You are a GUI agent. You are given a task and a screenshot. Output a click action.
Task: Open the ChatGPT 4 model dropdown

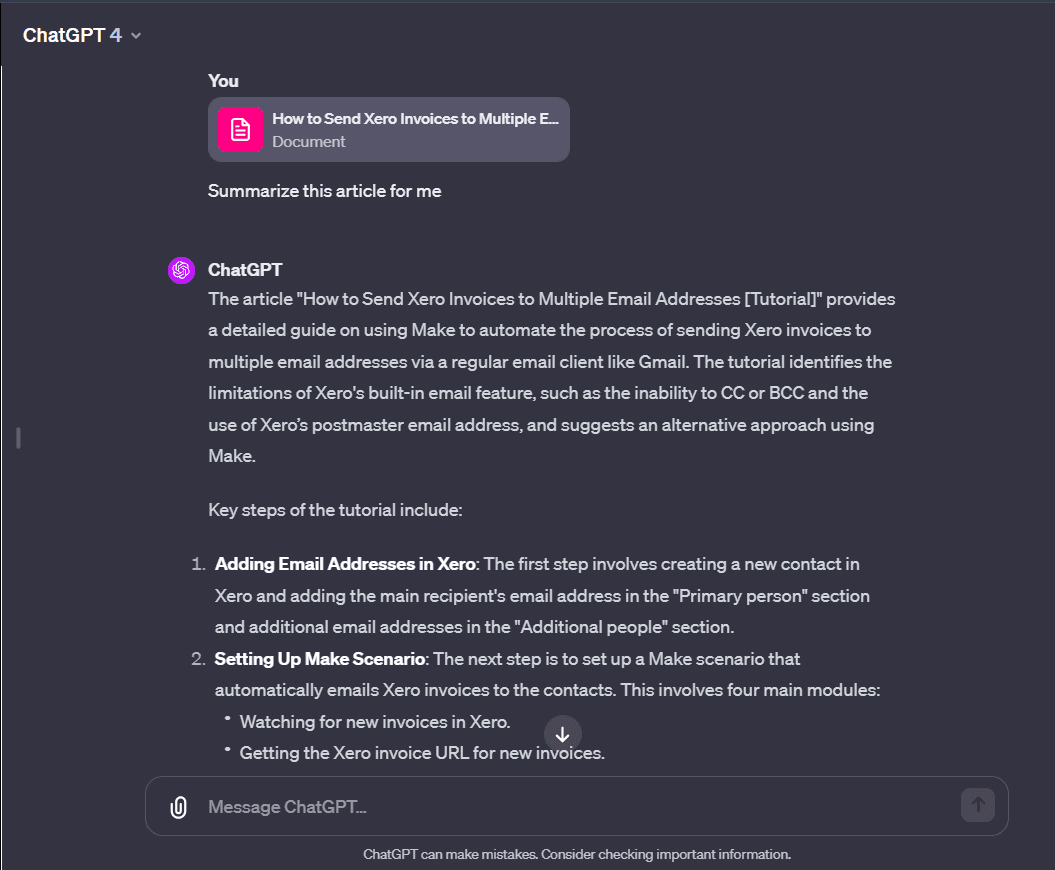[82, 34]
